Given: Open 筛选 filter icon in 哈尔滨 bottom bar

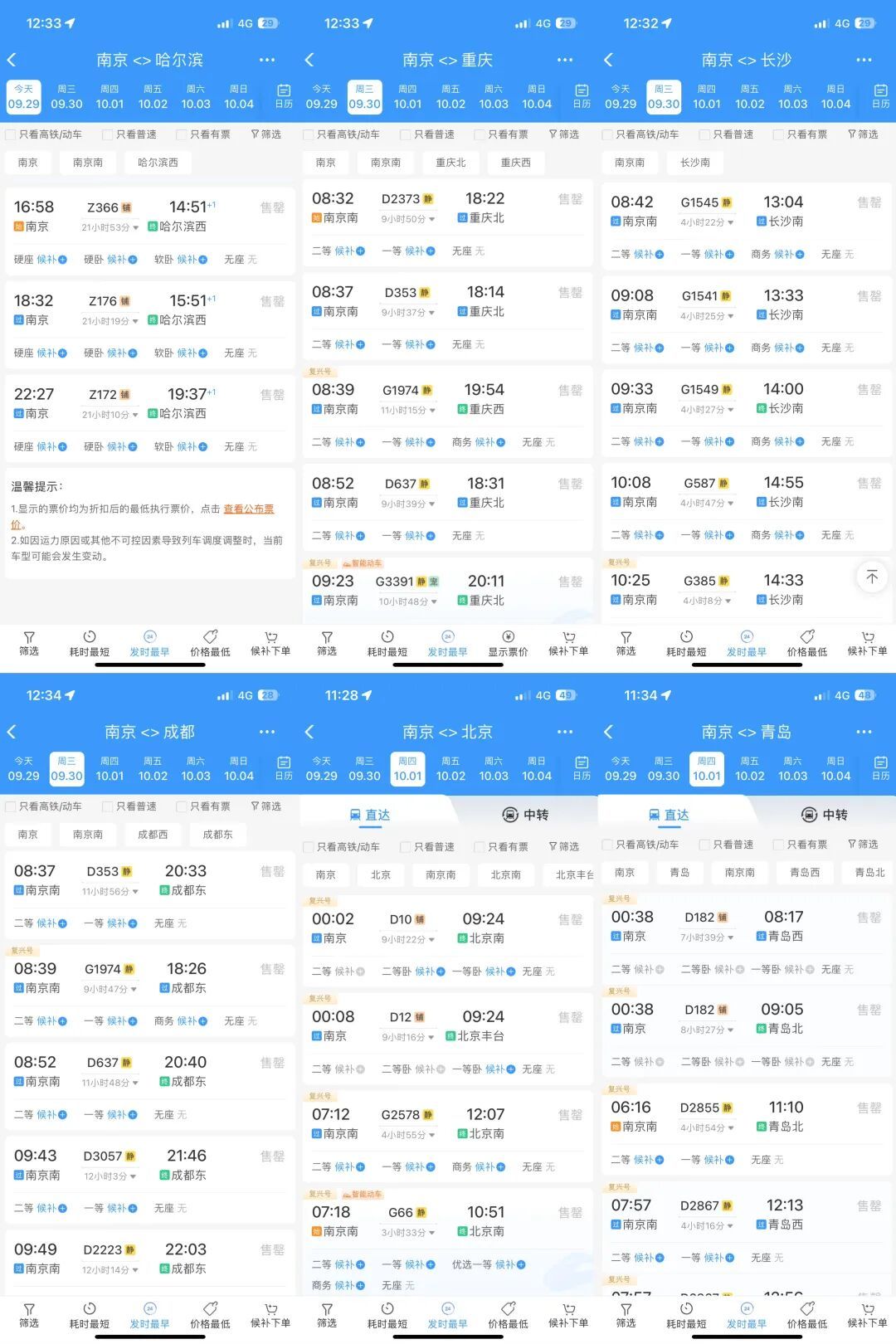Looking at the screenshot, I should [29, 644].
